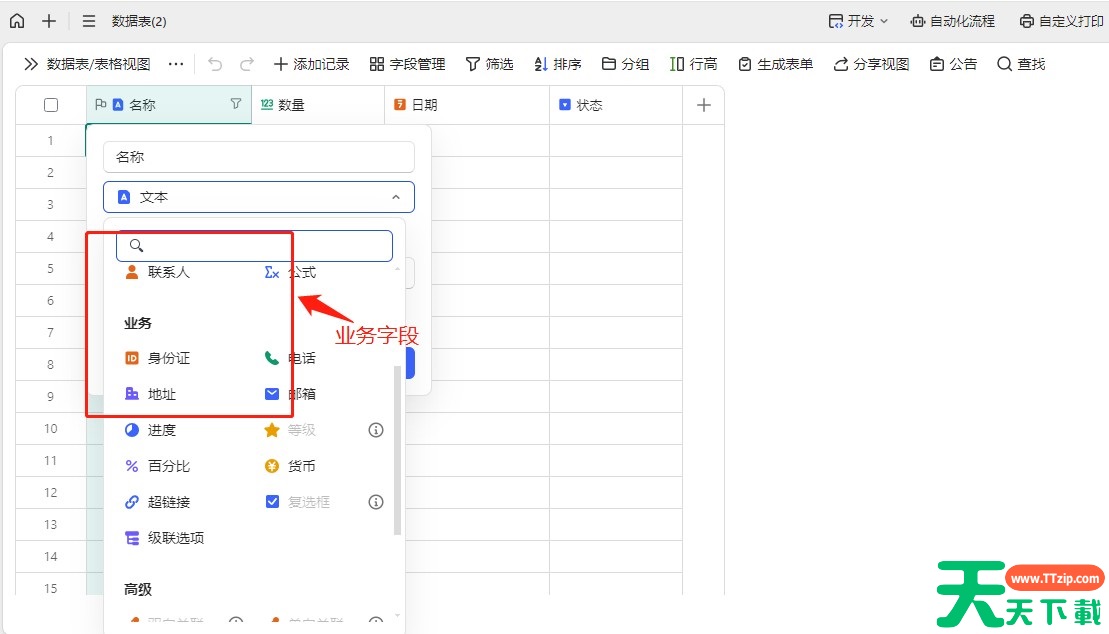The width and height of the screenshot is (1109, 634).
Task: Collapse the 文本 field type dropdown
Action: pos(395,197)
